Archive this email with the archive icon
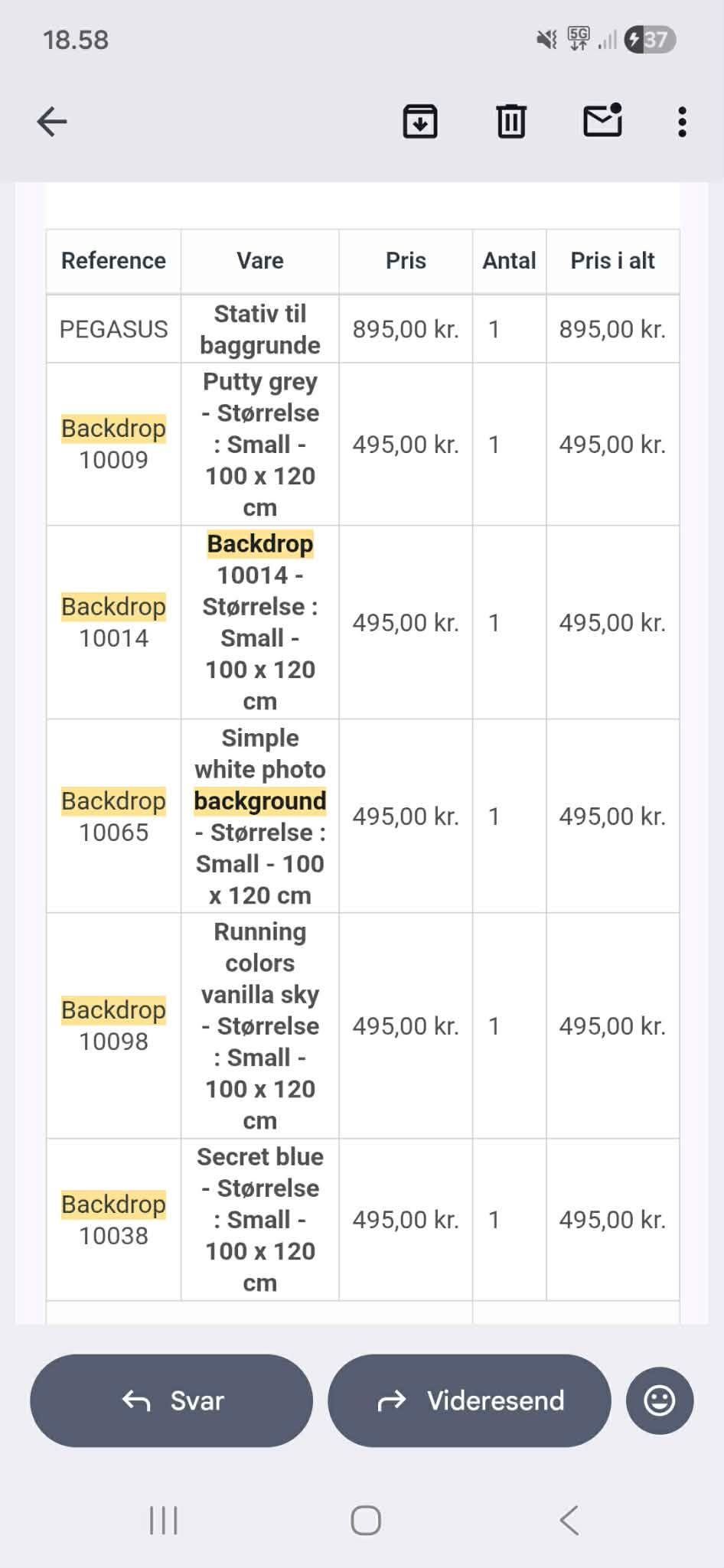This screenshot has height=1568, width=724. pos(420,122)
